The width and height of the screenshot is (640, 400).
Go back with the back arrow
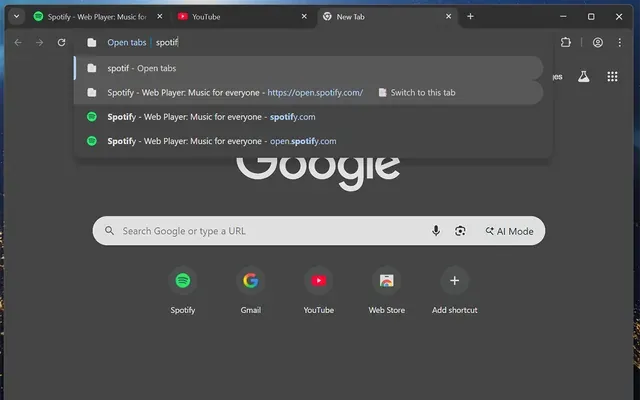click(18, 42)
